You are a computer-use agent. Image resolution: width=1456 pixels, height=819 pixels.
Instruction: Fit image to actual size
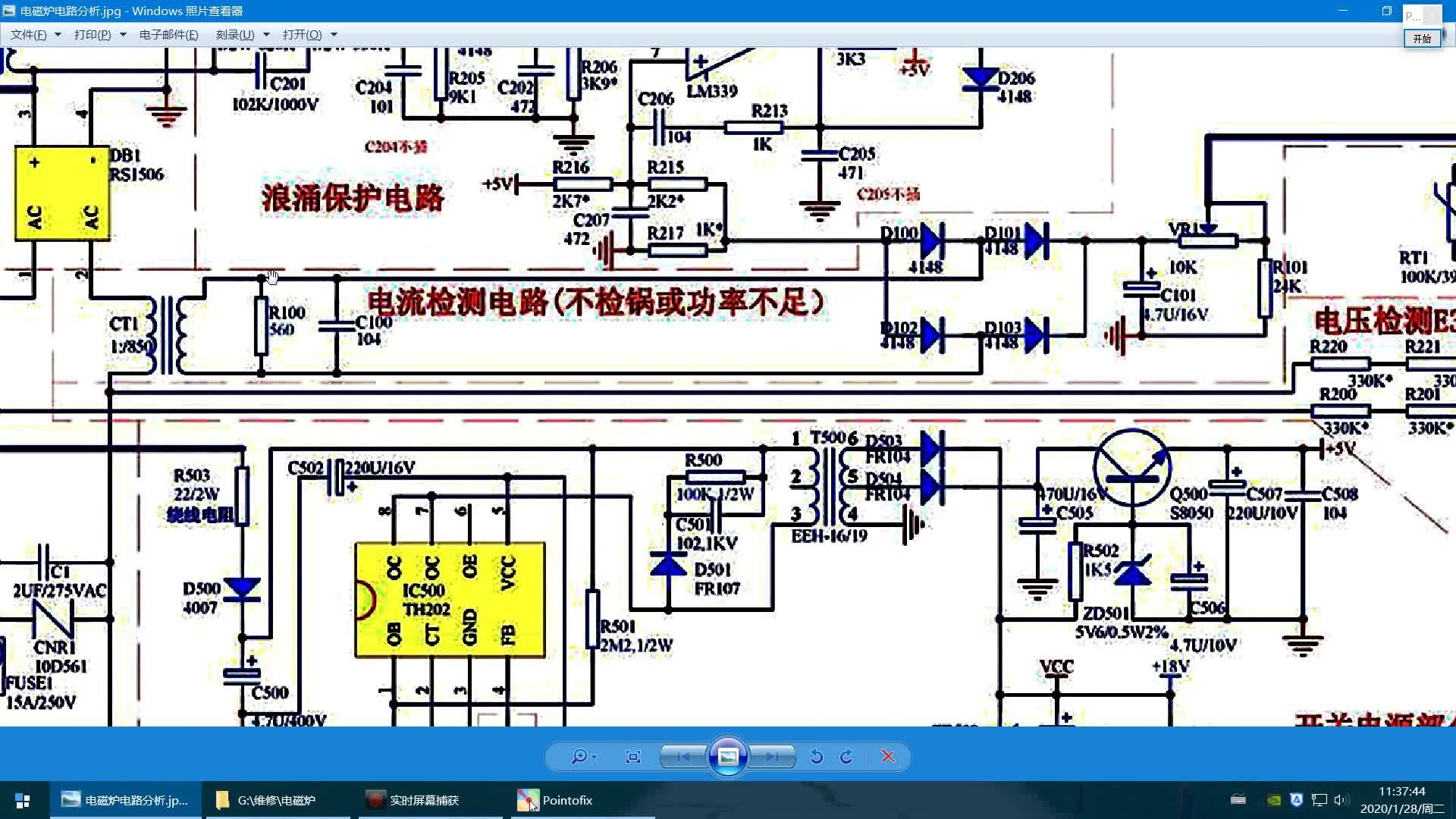pyautogui.click(x=633, y=756)
